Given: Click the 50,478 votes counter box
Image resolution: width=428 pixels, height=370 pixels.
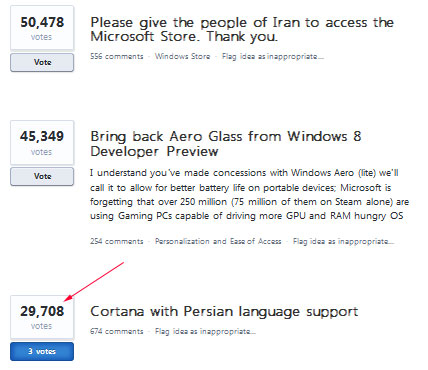Looking at the screenshot, I should (x=42, y=28).
